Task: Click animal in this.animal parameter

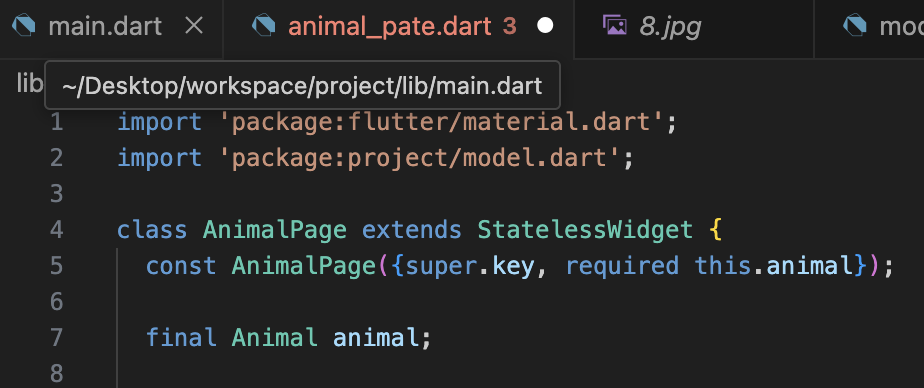Action: coord(810,267)
